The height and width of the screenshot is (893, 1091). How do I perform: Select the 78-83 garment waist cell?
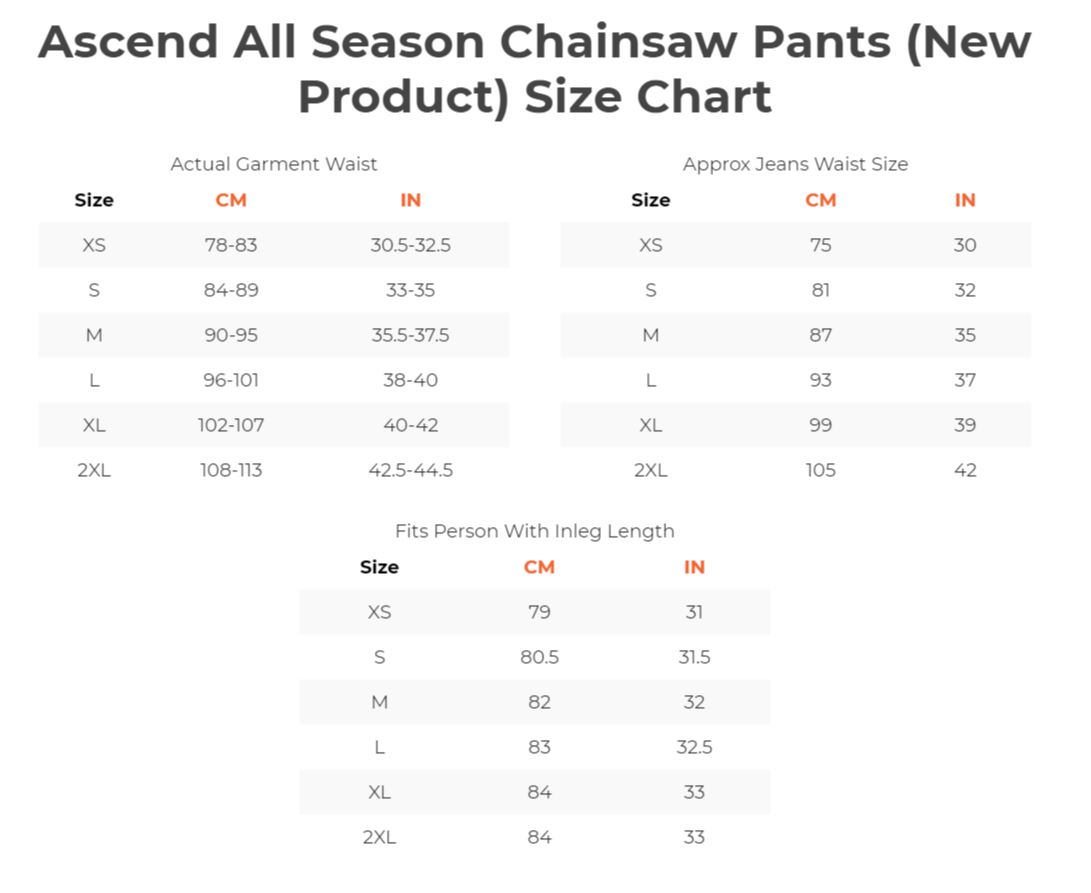pyautogui.click(x=231, y=245)
